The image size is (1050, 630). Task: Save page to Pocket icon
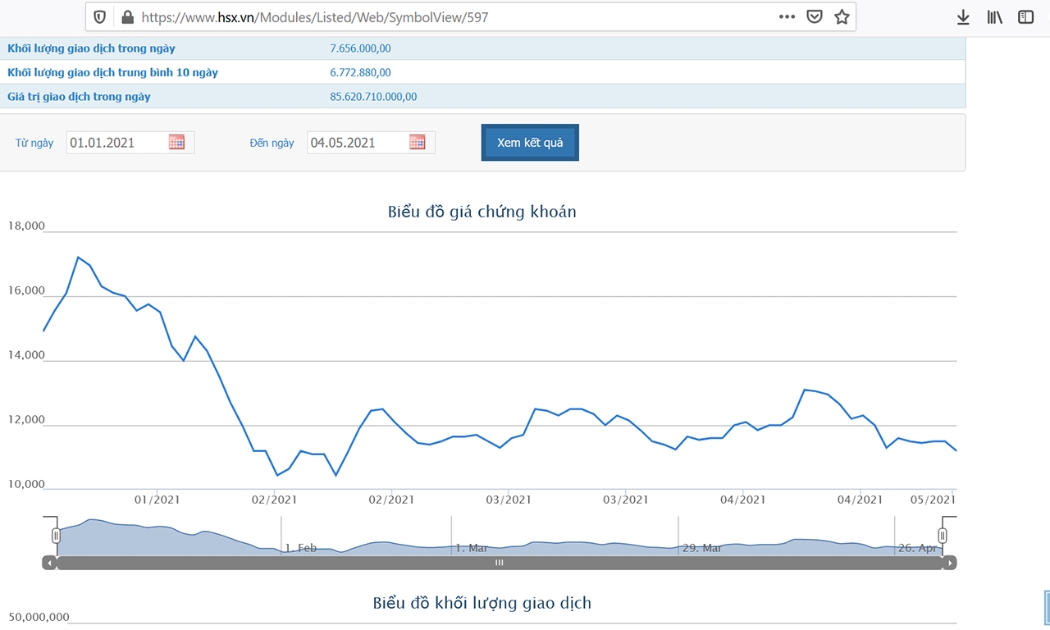pos(814,17)
